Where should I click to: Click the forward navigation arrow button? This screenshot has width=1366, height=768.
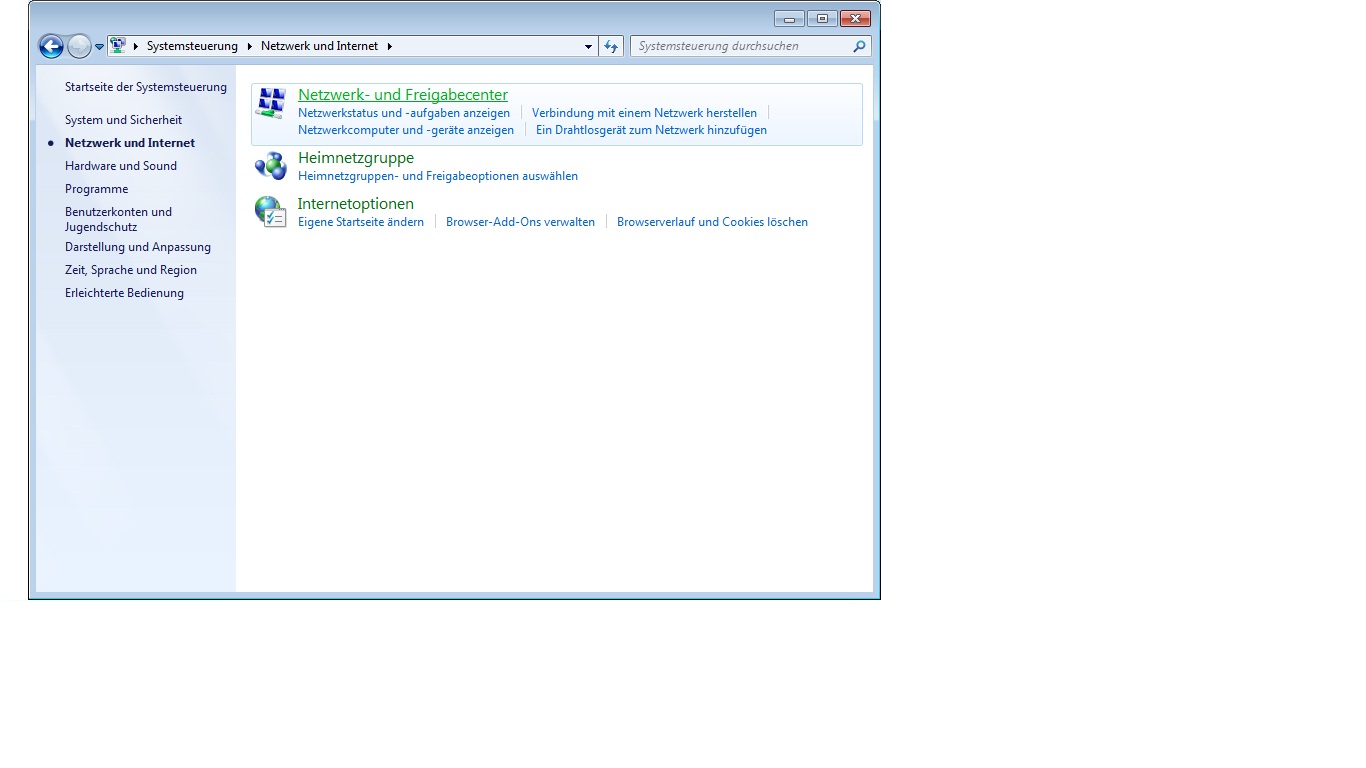79,46
